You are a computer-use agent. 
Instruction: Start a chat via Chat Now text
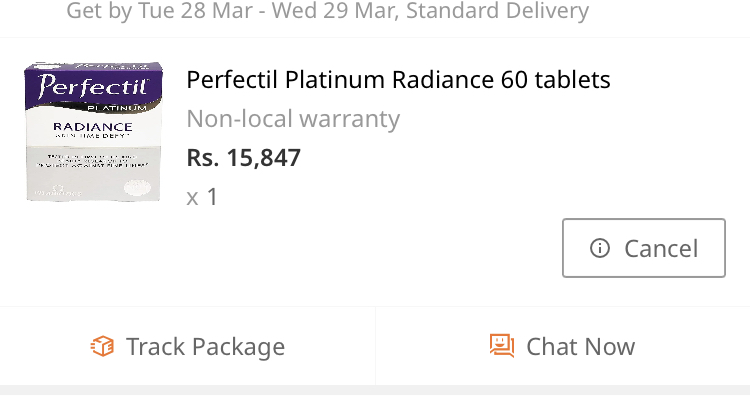pyautogui.click(x=581, y=346)
